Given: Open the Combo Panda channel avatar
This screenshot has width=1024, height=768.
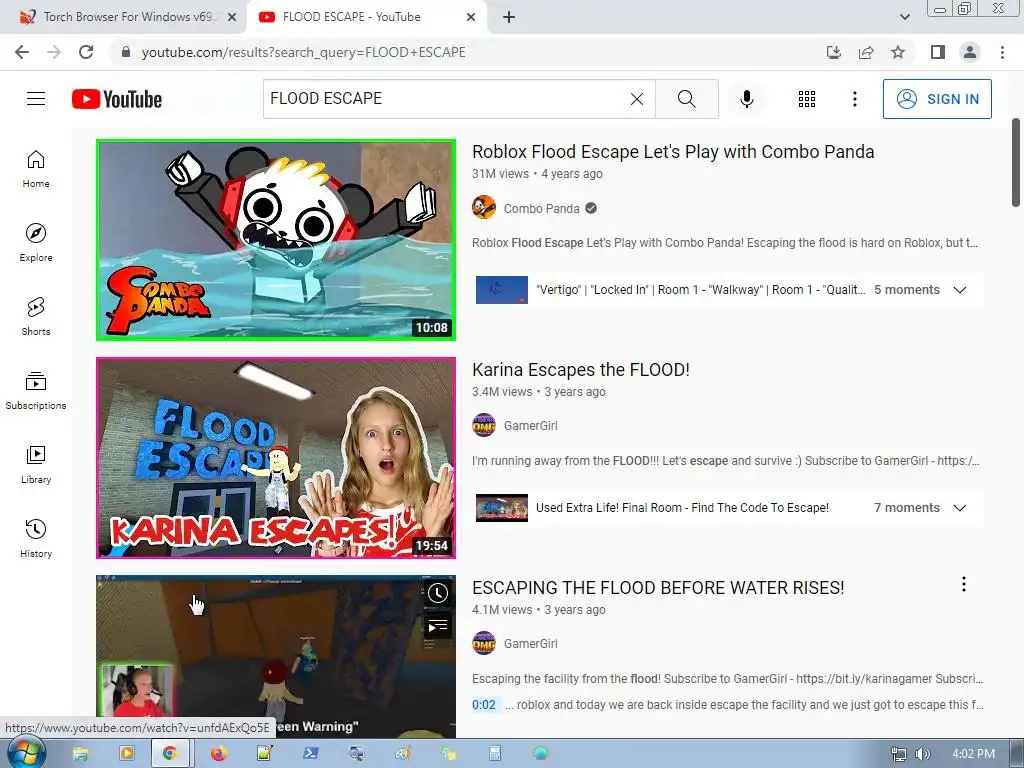Looking at the screenshot, I should pyautogui.click(x=484, y=208).
